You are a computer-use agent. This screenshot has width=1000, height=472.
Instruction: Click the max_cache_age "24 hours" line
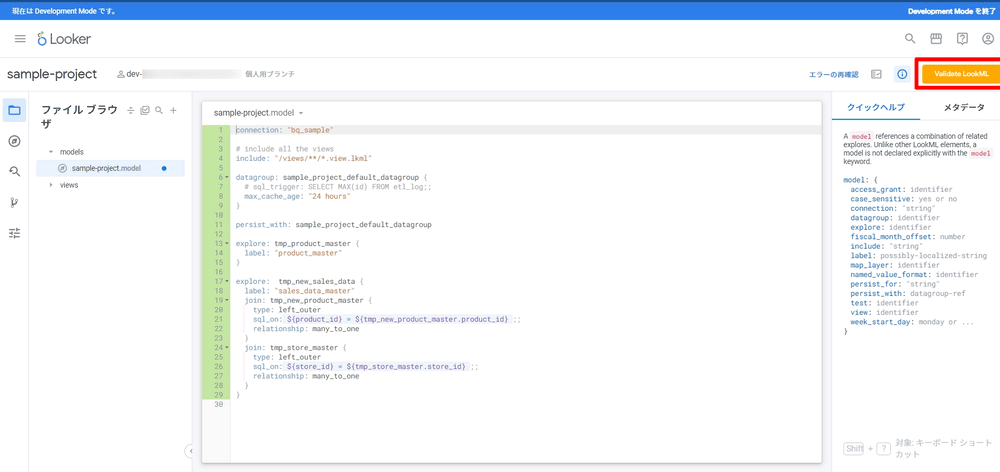[297, 196]
